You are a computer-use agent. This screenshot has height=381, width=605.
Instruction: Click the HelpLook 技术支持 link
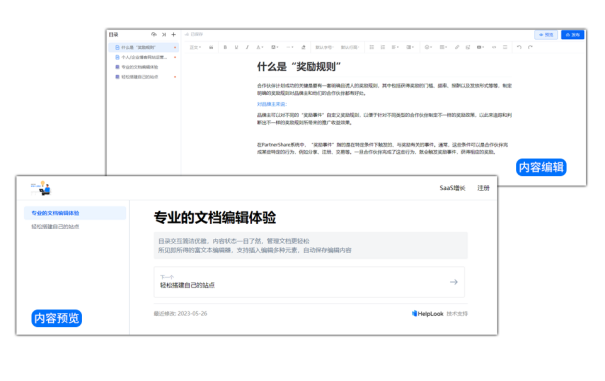(439, 314)
